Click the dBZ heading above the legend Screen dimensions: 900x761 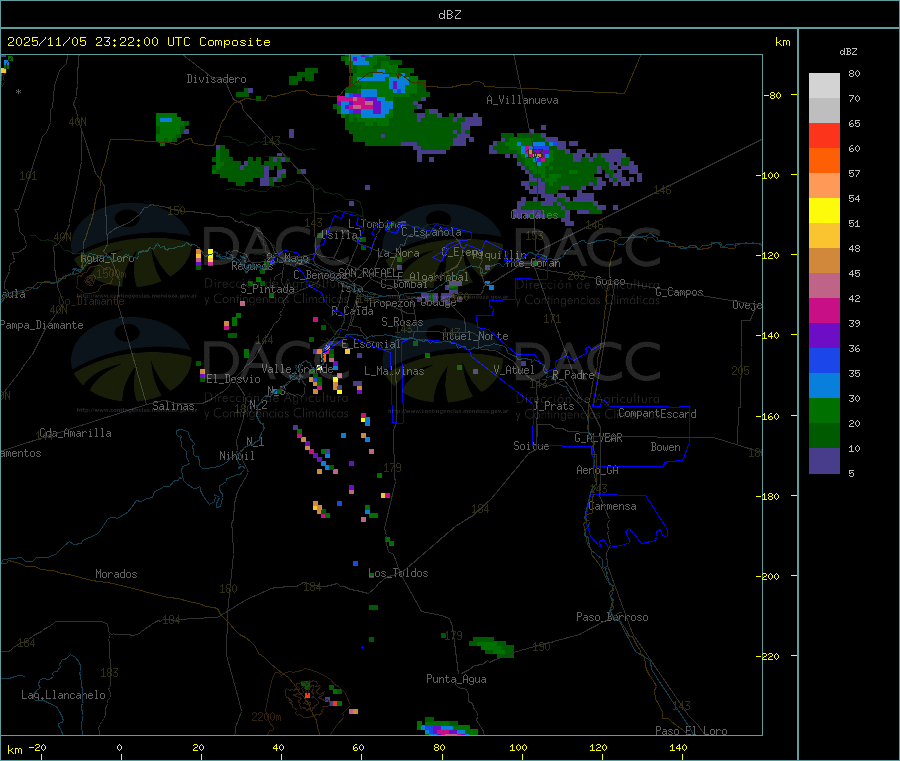click(848, 52)
